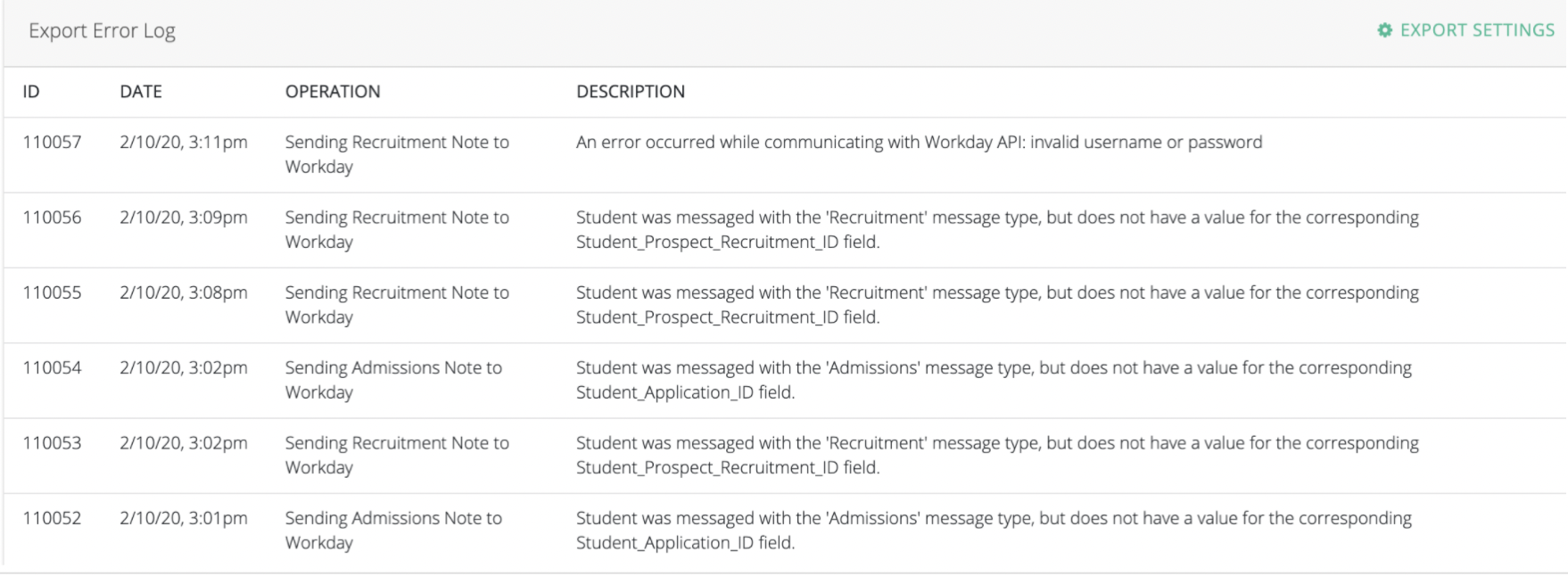Click the description text of error 110052
Screen dimensions: 1568x576
pos(994,530)
